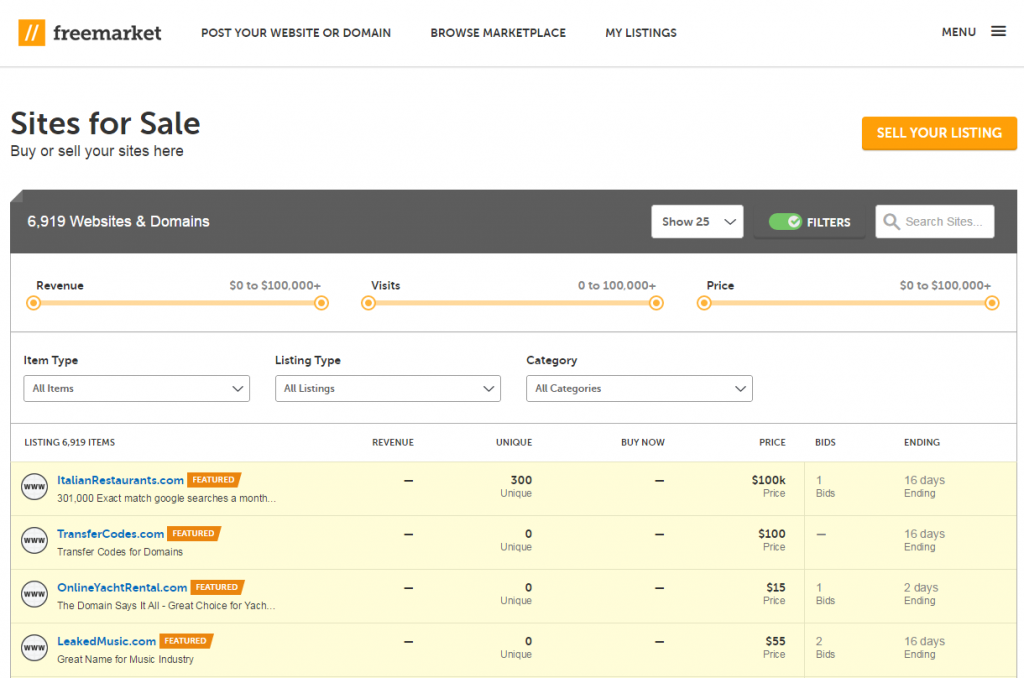Screen dimensions: 1024x678
Task: Click the 'LISTING 6,919 ITEMS' header text
Action: coord(70,442)
